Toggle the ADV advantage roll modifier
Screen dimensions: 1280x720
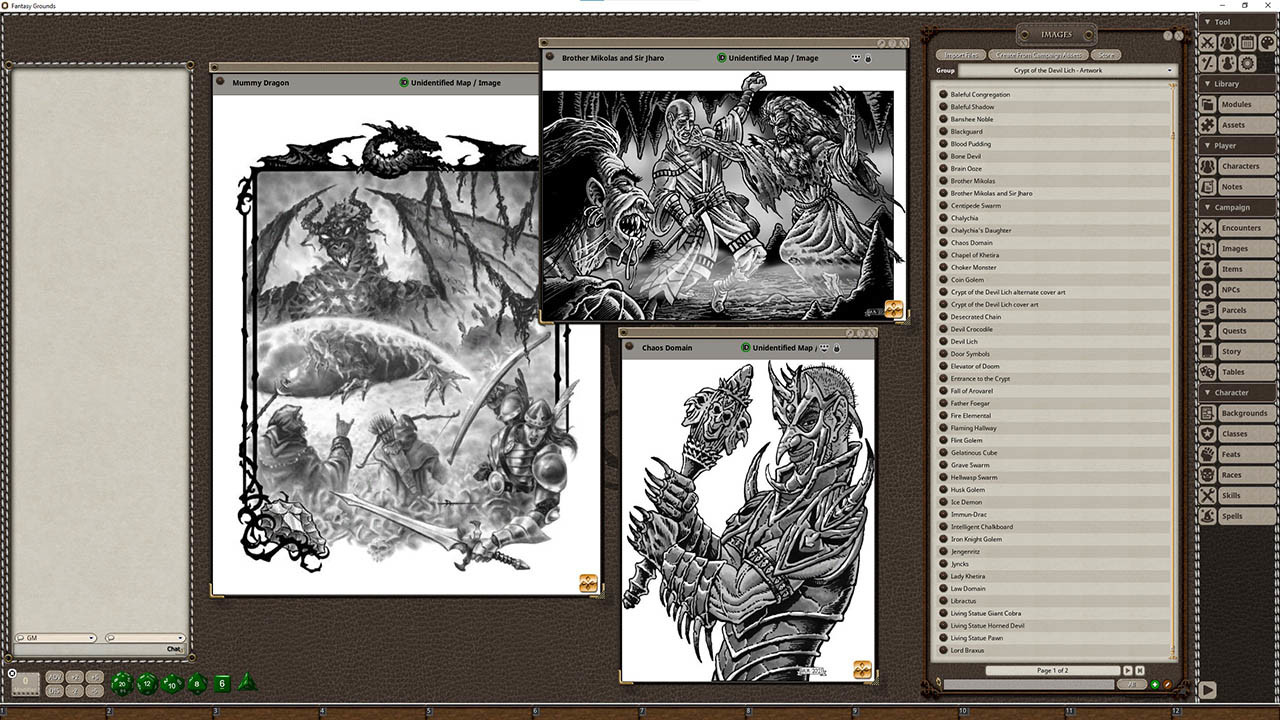(x=55, y=677)
